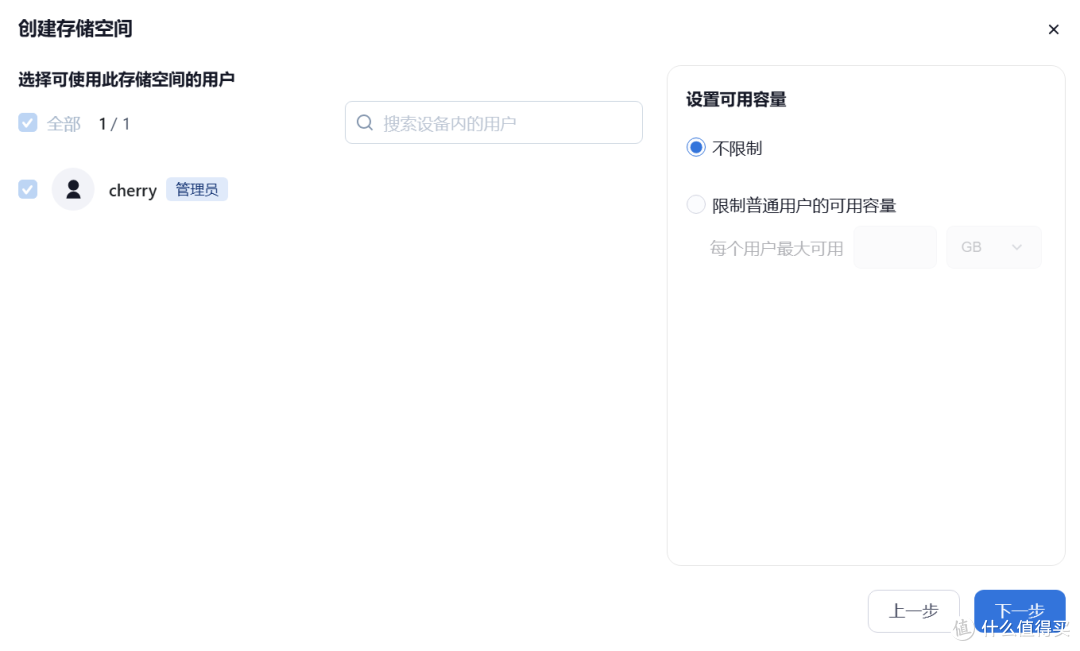This screenshot has height=651, width=1080.
Task: Click the 每个用户最大可用 capacity input
Action: (895, 247)
